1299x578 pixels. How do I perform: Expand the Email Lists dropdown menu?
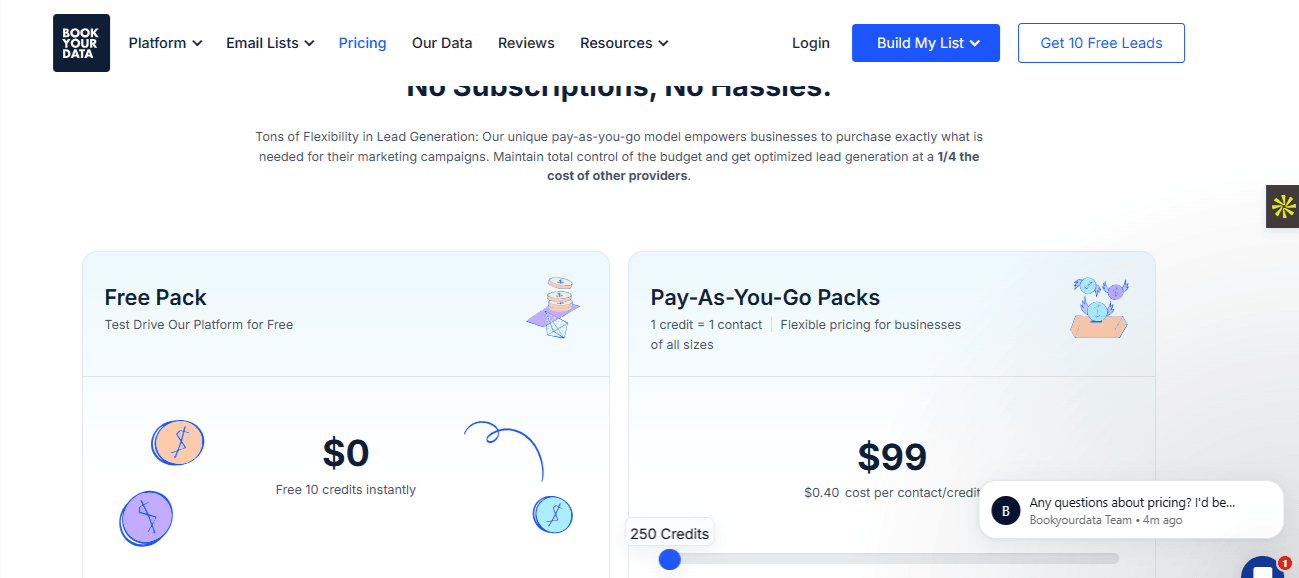(x=270, y=43)
